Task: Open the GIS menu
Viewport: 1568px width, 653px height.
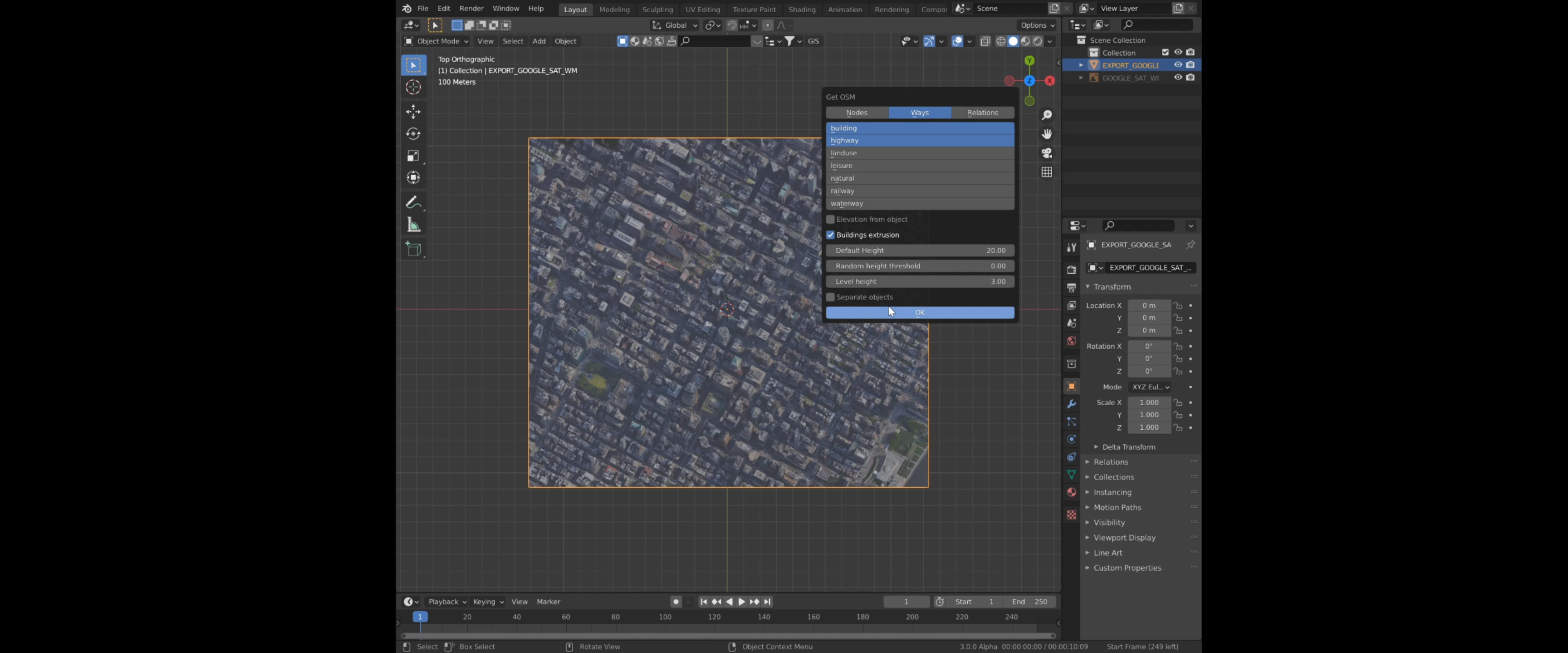Action: pos(813,41)
